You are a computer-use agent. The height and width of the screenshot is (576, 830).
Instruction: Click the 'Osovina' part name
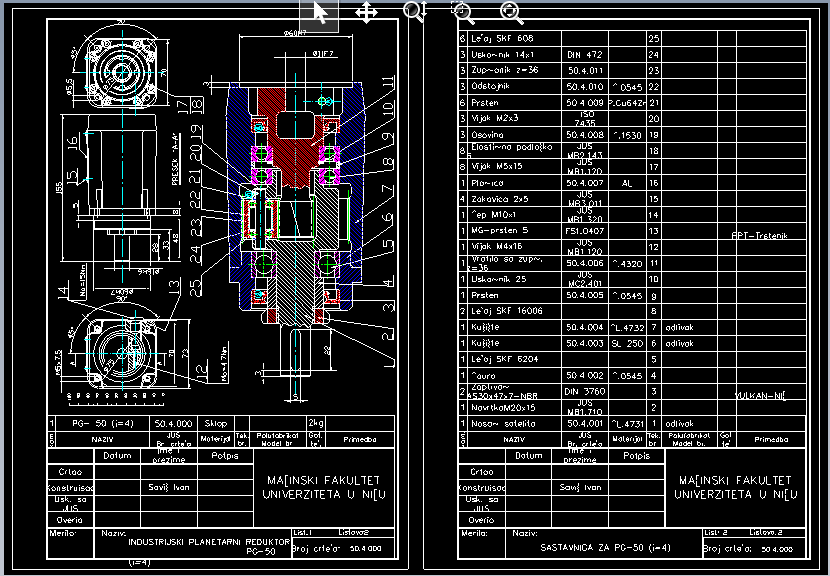click(x=488, y=135)
